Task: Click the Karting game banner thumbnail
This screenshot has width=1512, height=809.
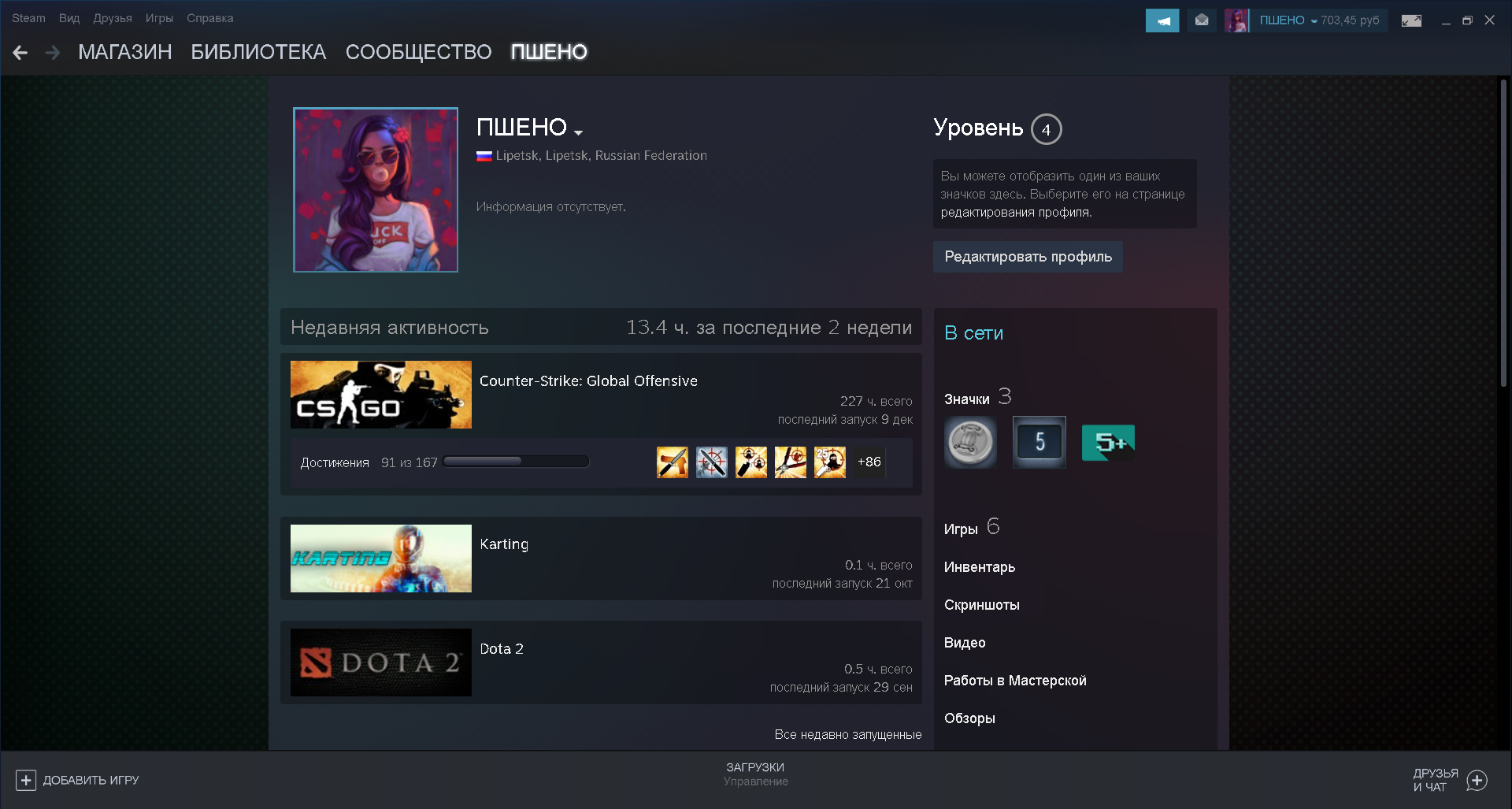Action: coord(381,559)
